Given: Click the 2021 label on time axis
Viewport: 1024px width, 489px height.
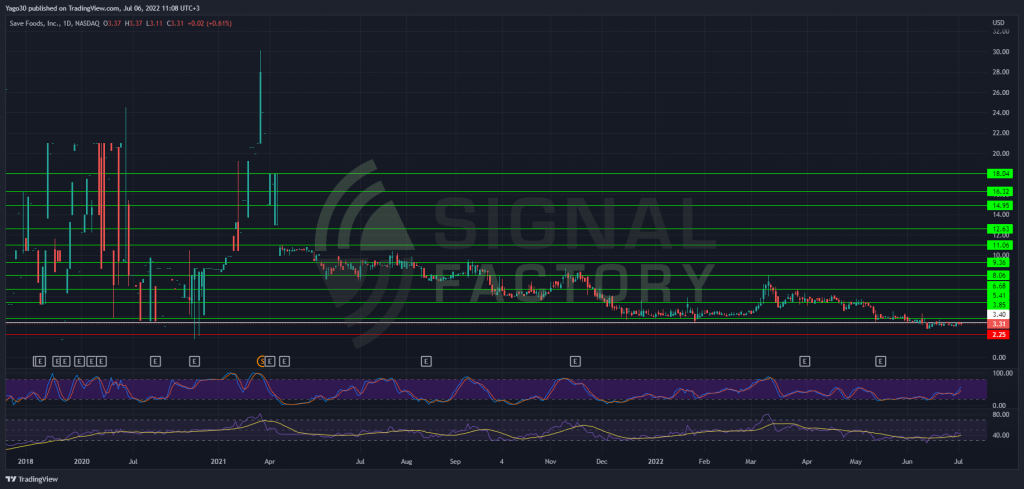Looking at the screenshot, I should click(220, 462).
